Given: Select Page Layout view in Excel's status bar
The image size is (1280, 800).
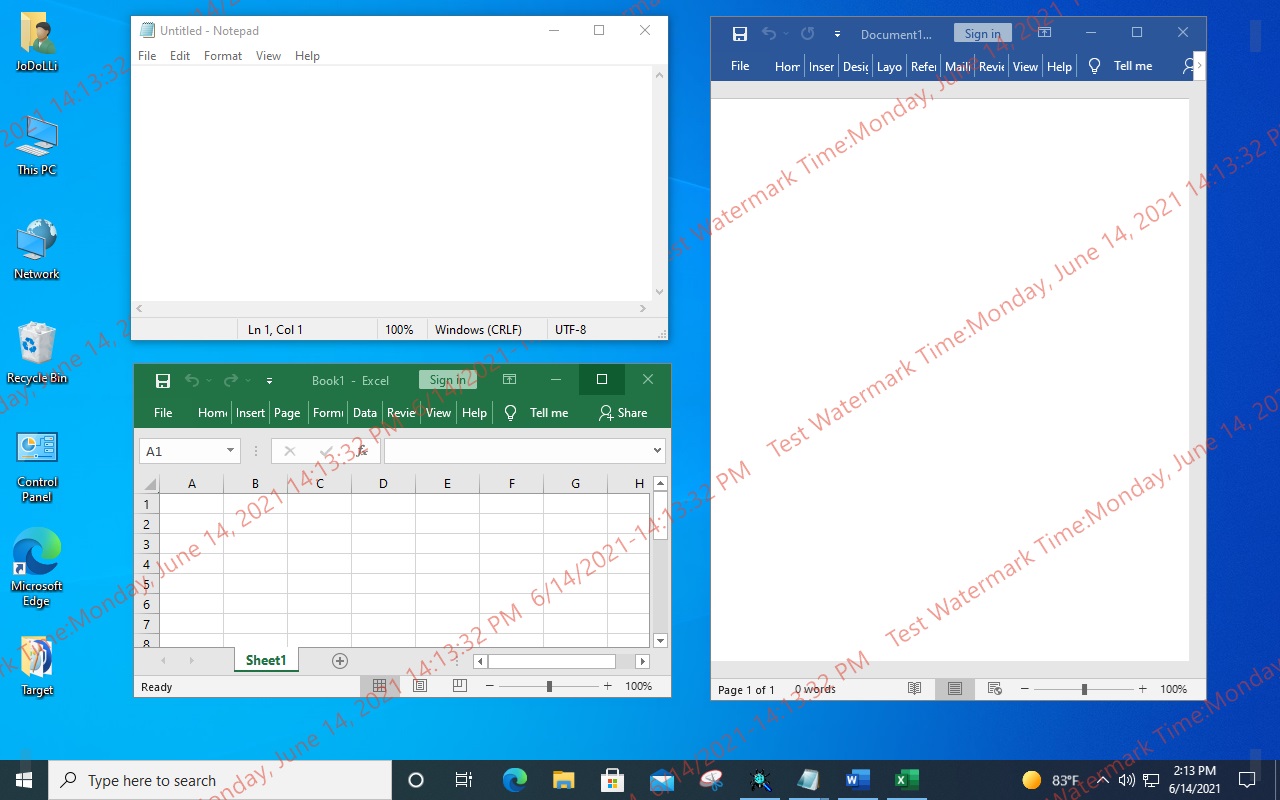Looking at the screenshot, I should (x=419, y=686).
